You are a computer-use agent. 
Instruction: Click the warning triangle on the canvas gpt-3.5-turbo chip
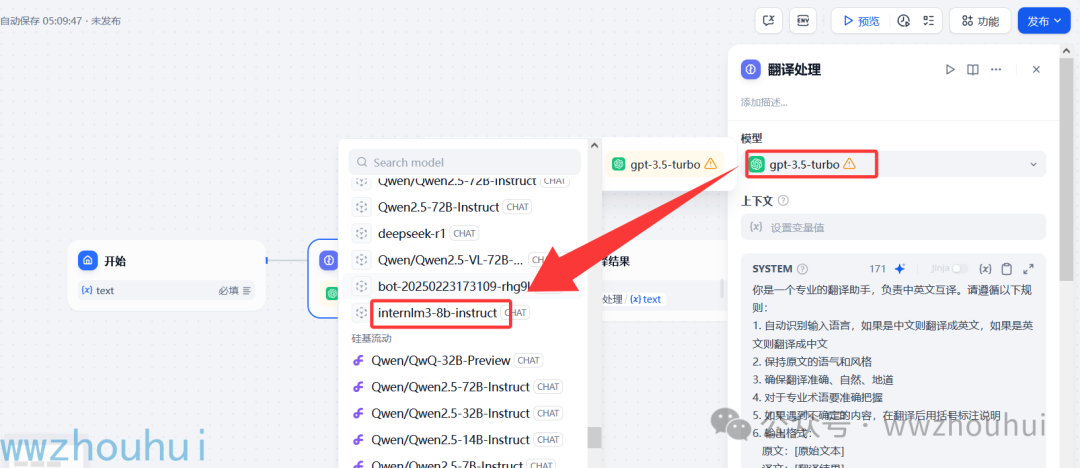click(711, 164)
